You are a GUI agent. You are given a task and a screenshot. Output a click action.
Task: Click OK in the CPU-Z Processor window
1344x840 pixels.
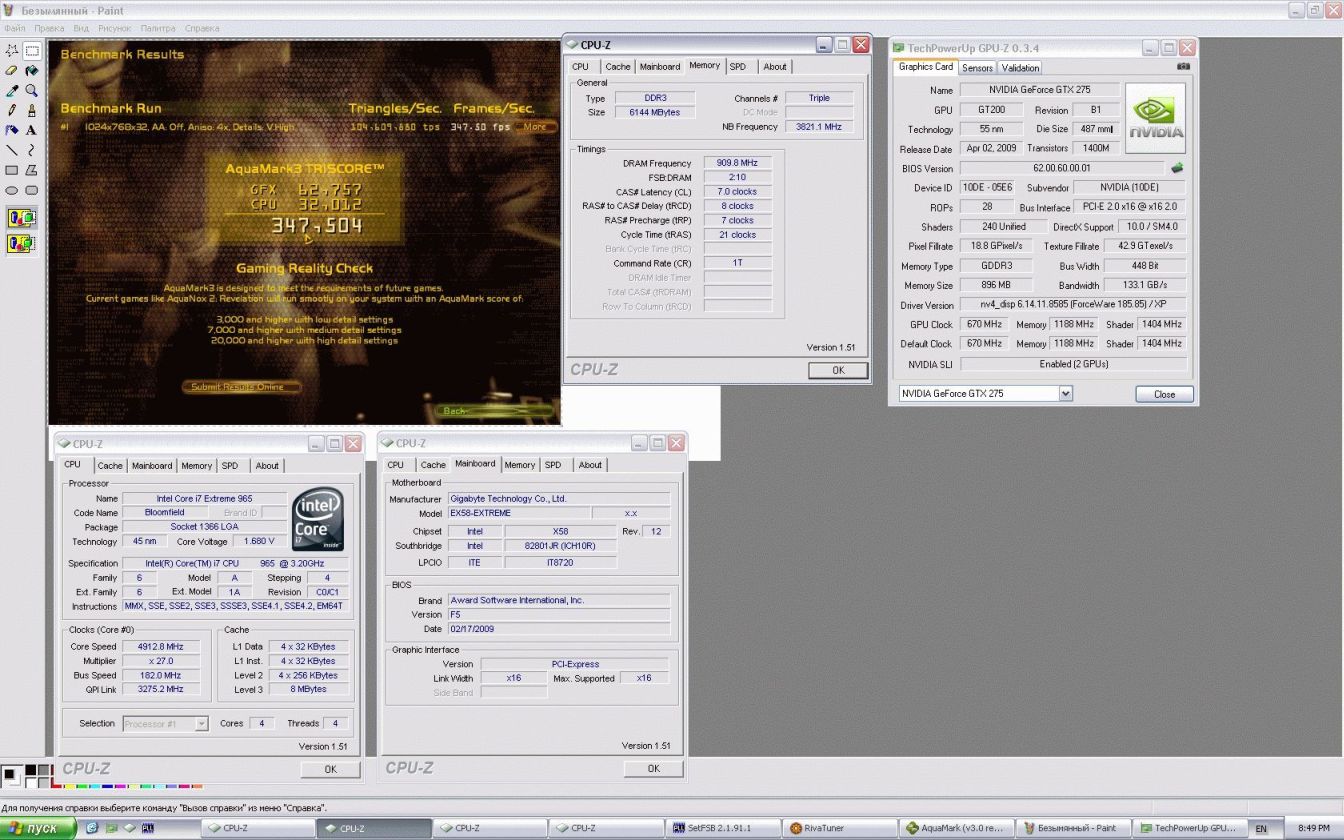click(x=331, y=769)
